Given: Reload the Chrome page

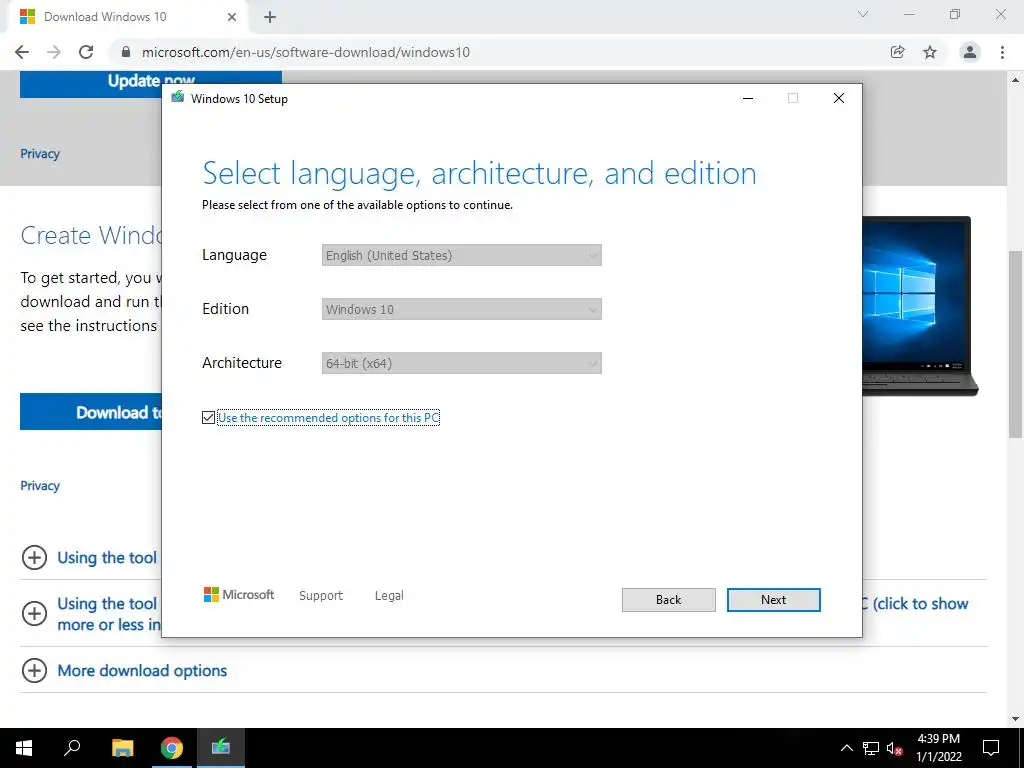Looking at the screenshot, I should point(86,52).
